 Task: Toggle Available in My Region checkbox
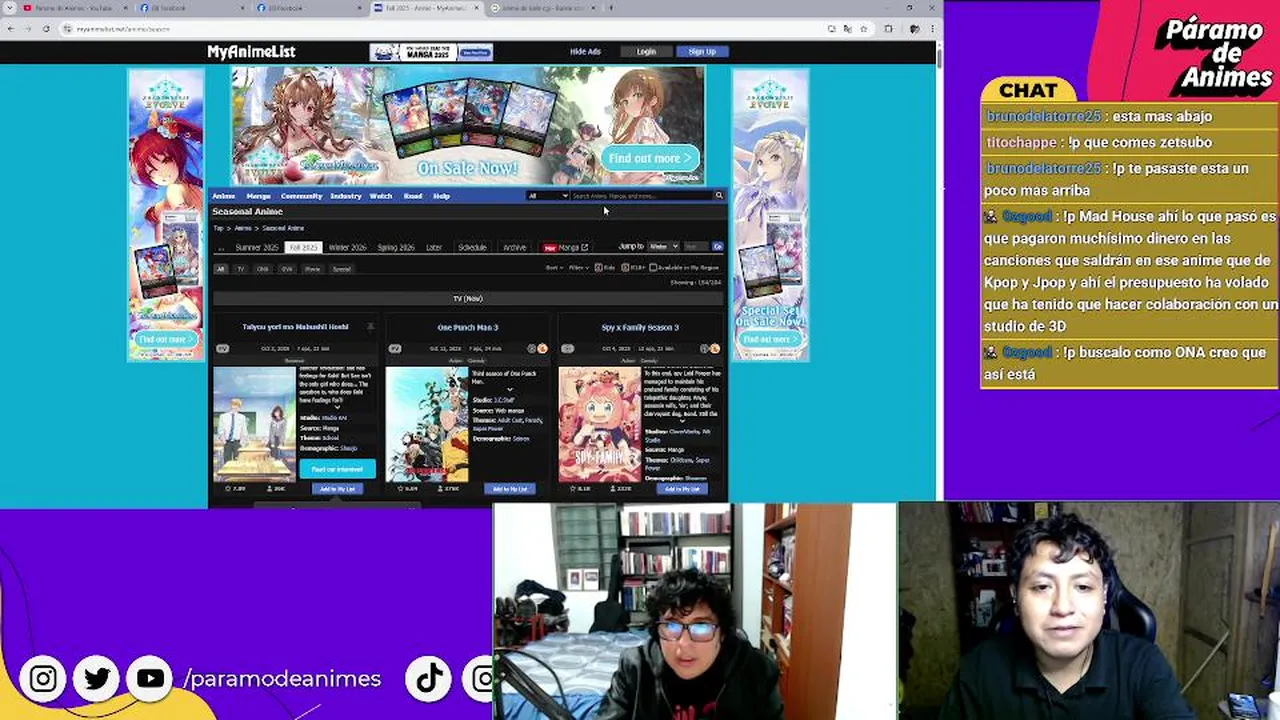click(653, 268)
